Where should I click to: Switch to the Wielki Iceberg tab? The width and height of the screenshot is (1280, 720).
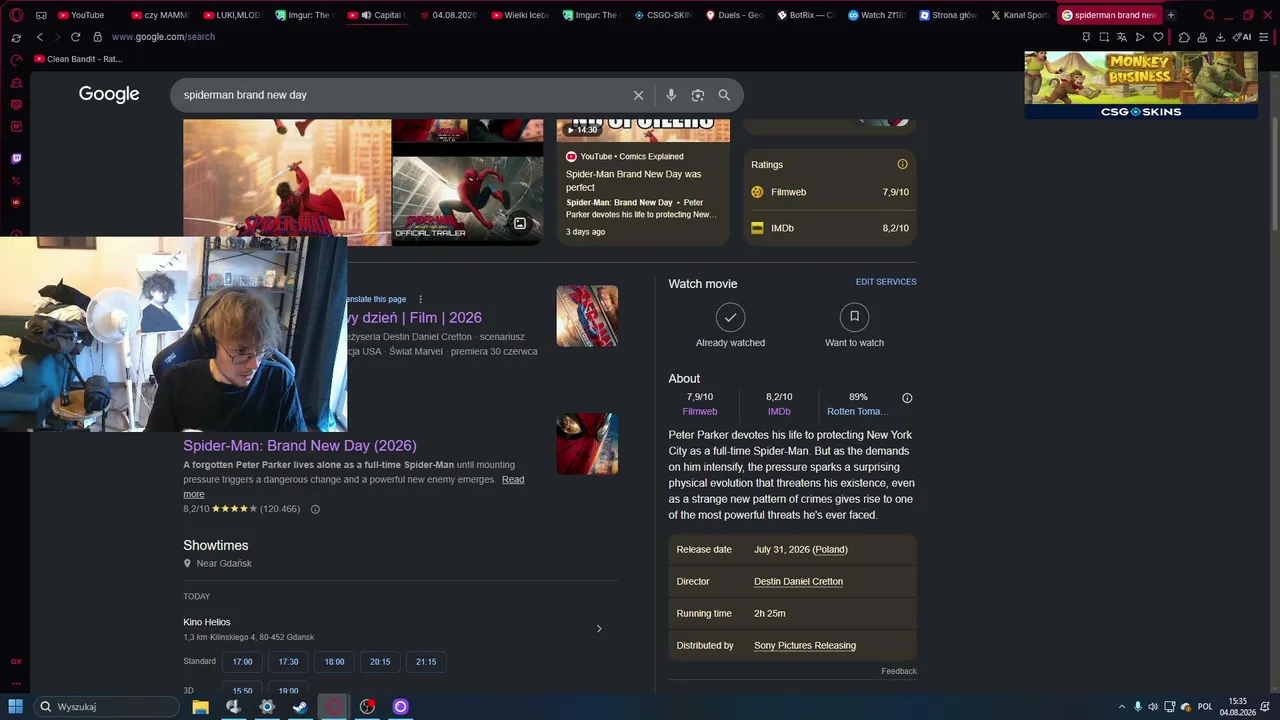click(523, 15)
